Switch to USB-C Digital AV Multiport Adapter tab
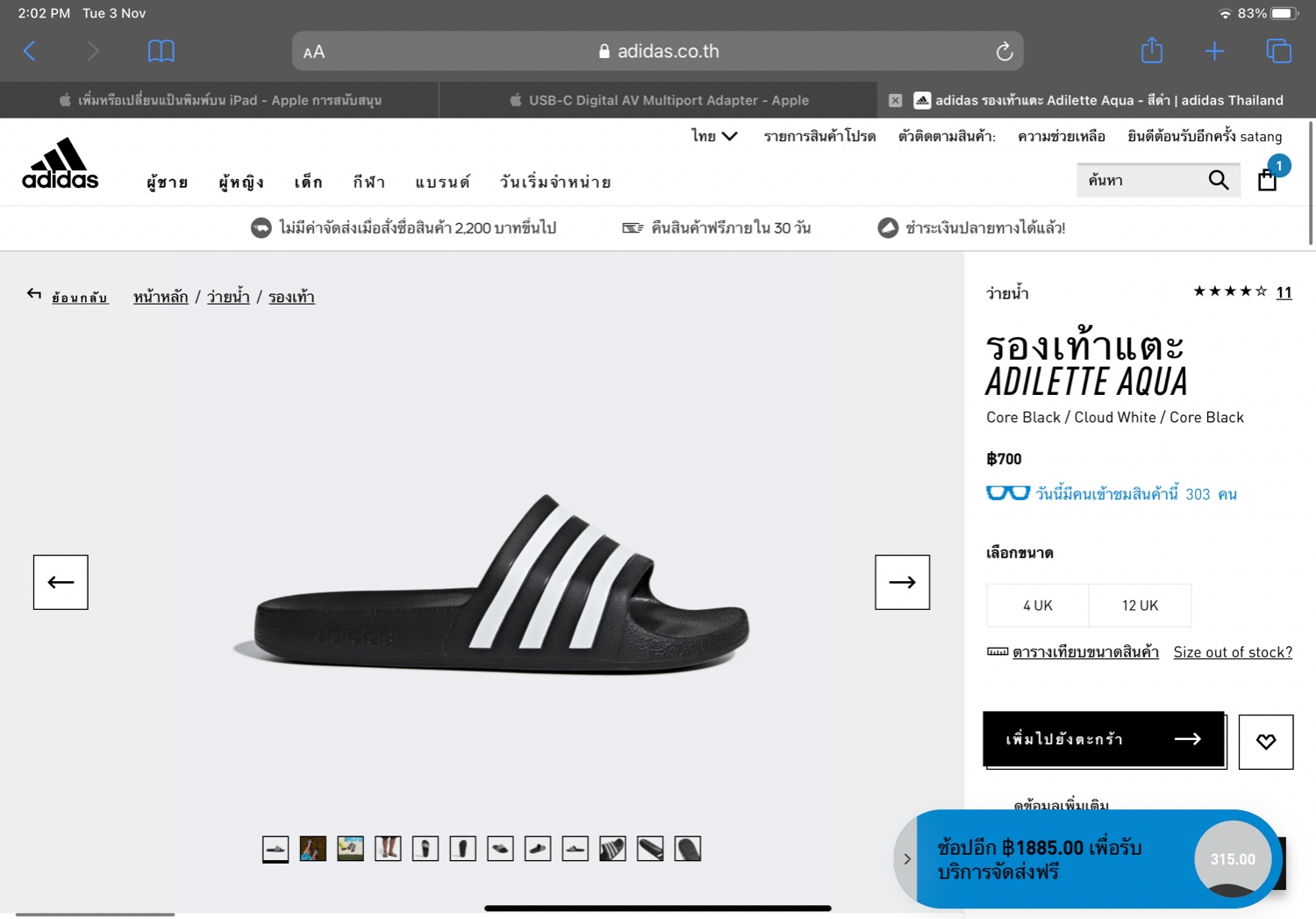This screenshot has width=1316, height=919. coord(658,100)
